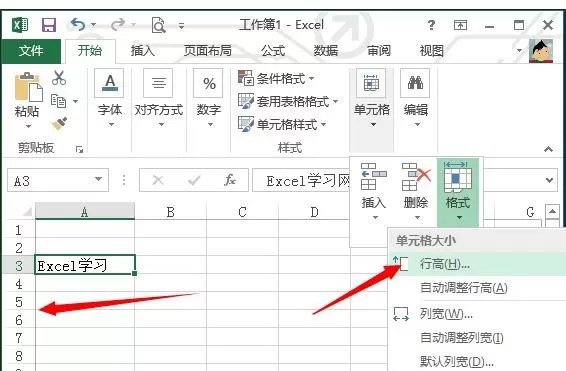
Task: Select row 5 header
Action: [19, 301]
